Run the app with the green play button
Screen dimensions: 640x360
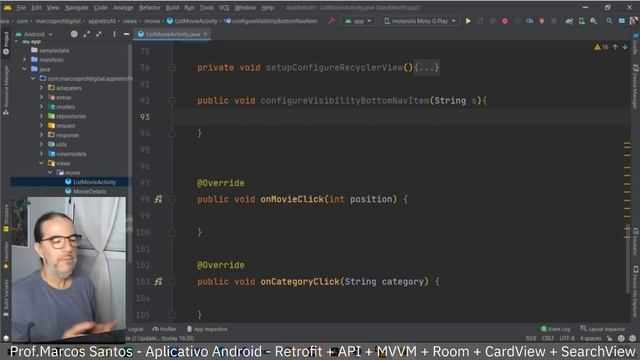pos(468,21)
